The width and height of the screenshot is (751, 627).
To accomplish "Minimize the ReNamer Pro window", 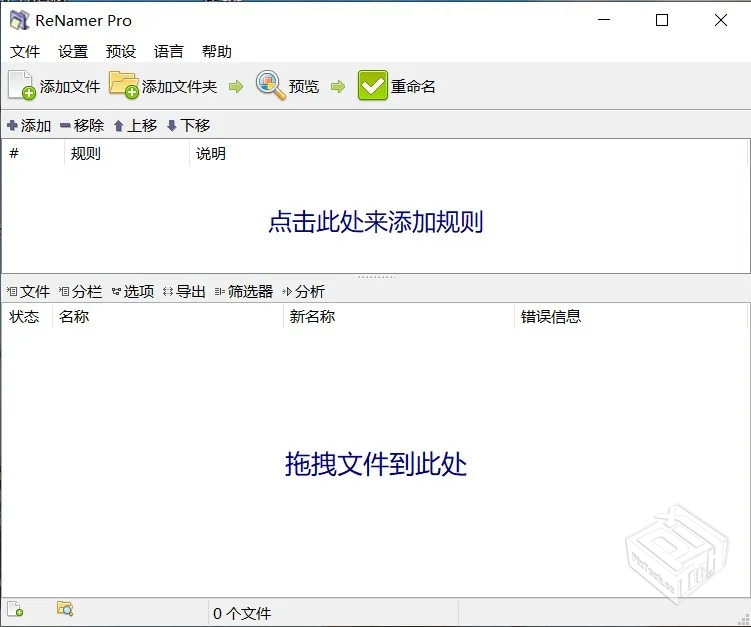I will 604,20.
